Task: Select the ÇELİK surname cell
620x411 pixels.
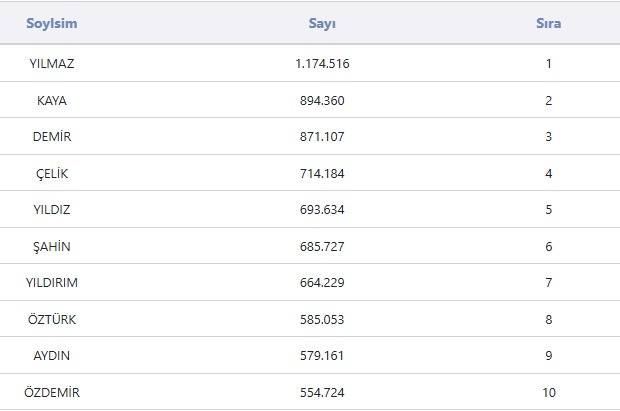Action: coord(52,174)
